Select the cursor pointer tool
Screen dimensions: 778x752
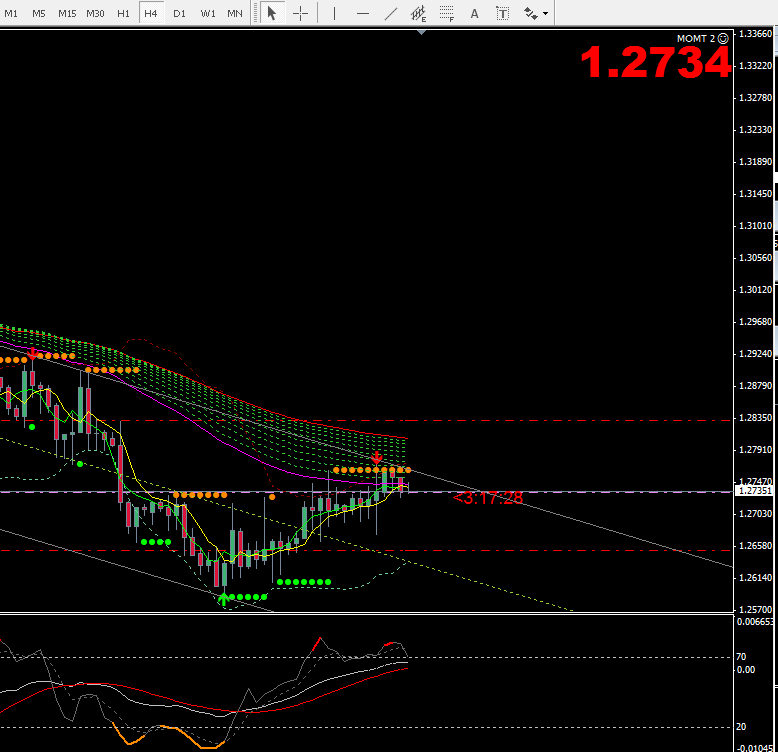tap(271, 14)
